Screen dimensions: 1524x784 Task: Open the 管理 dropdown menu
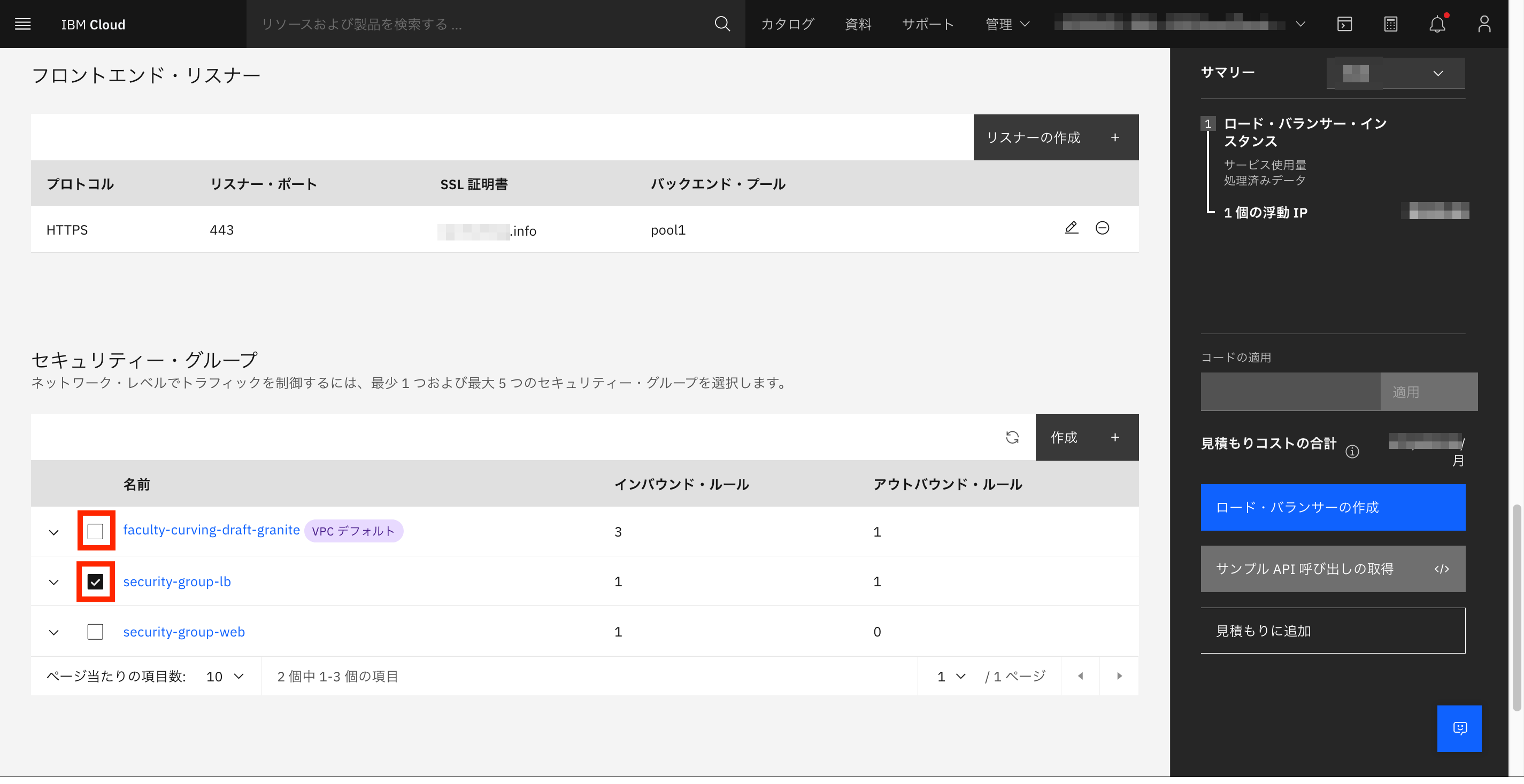click(x=1007, y=24)
